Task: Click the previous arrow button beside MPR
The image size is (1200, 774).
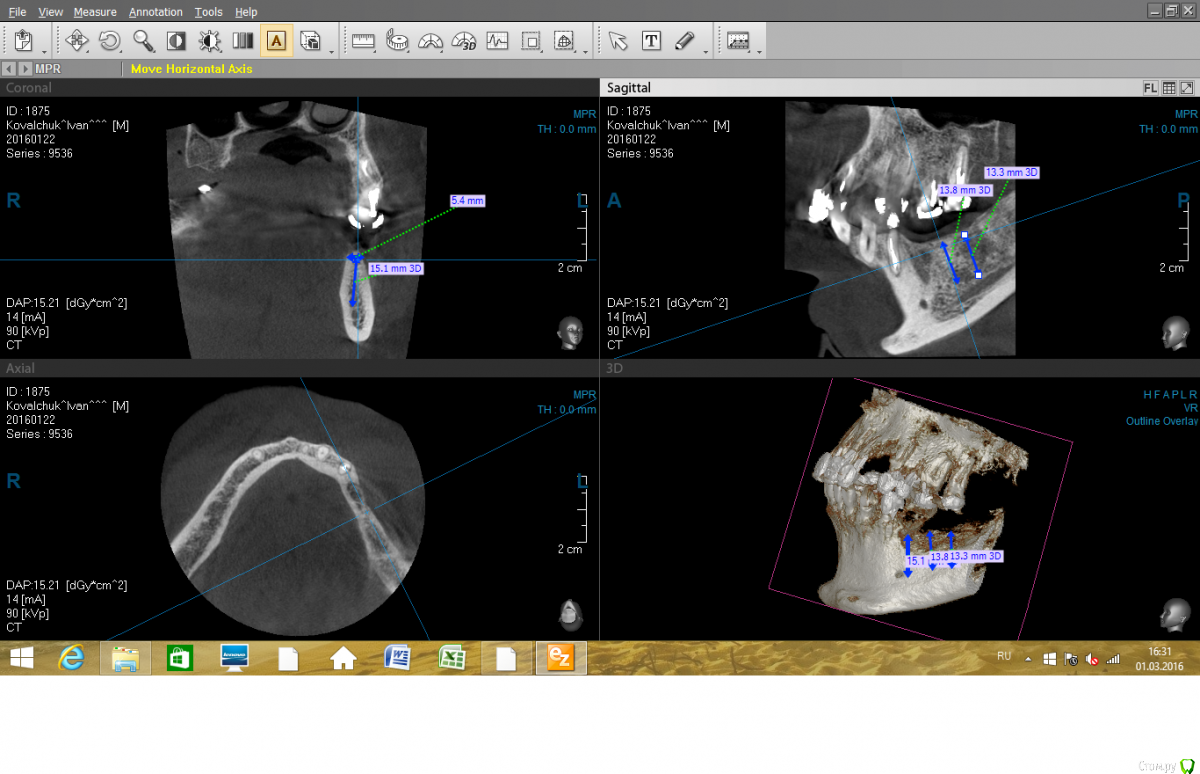Action: click(x=9, y=69)
